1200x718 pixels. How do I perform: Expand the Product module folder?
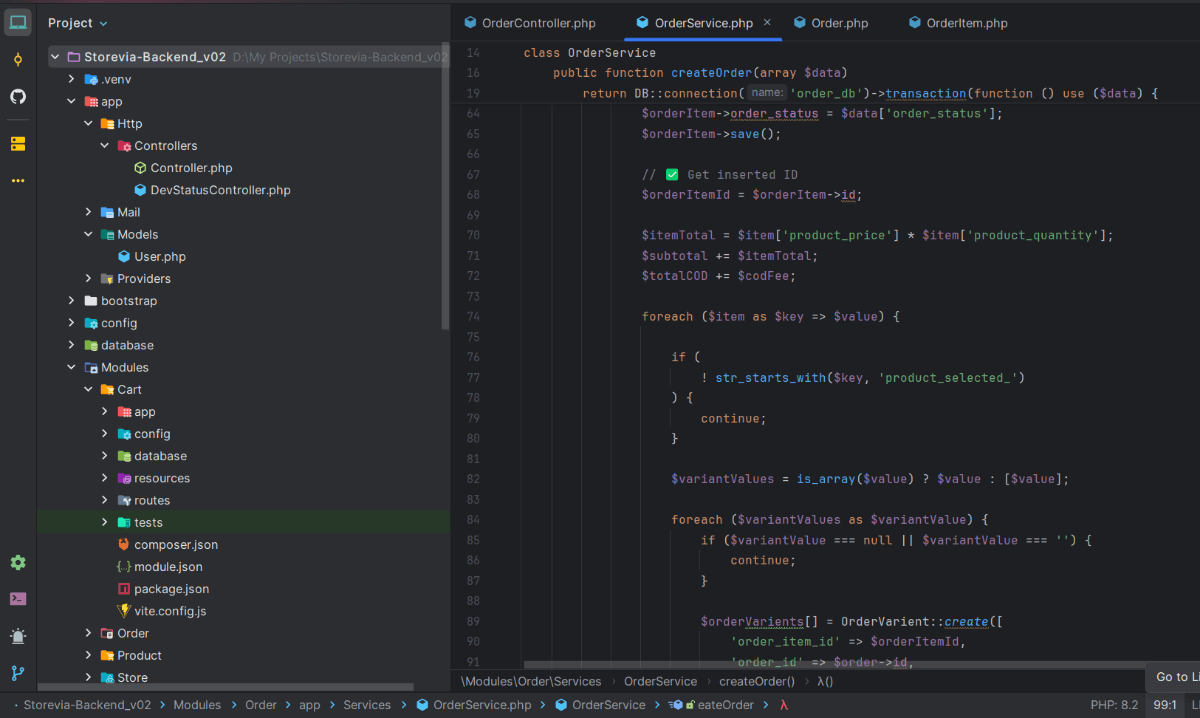coord(88,656)
